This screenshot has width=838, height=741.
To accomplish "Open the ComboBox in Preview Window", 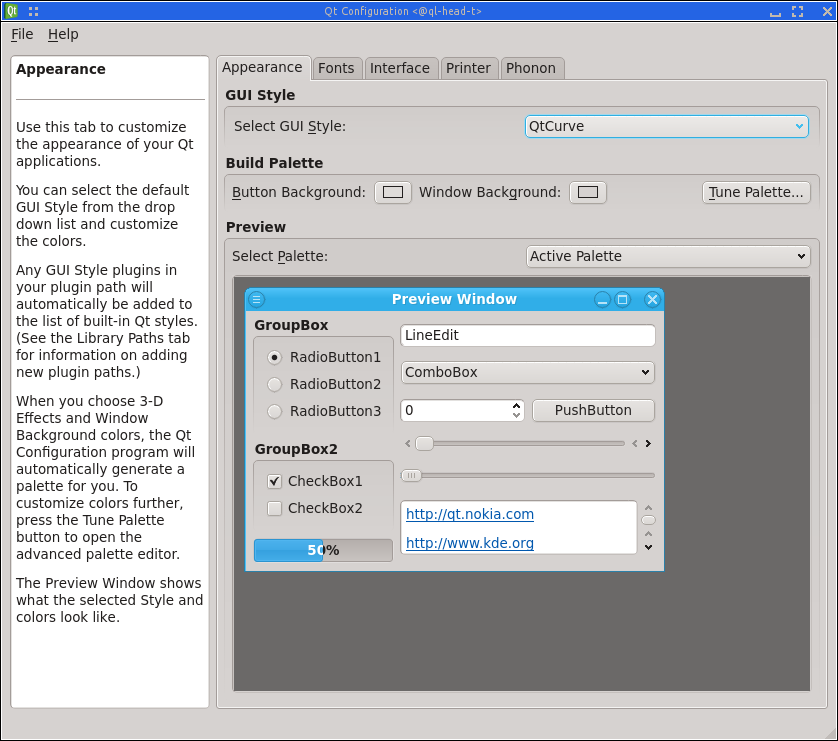I will pos(527,372).
